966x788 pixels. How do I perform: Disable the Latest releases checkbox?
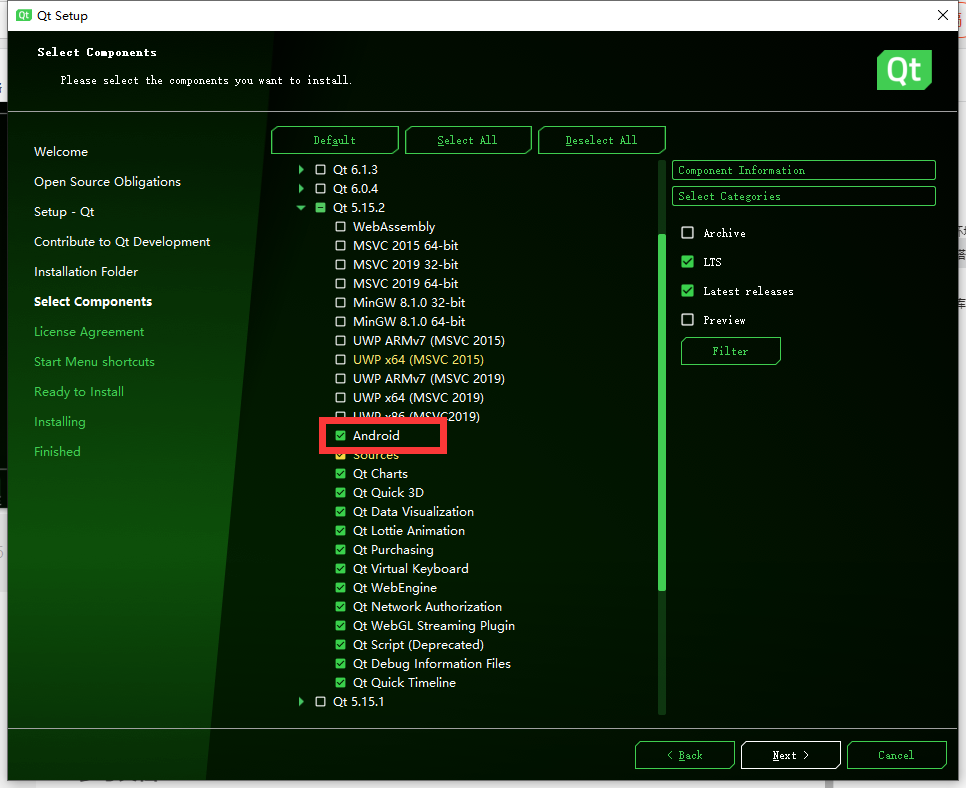(688, 291)
